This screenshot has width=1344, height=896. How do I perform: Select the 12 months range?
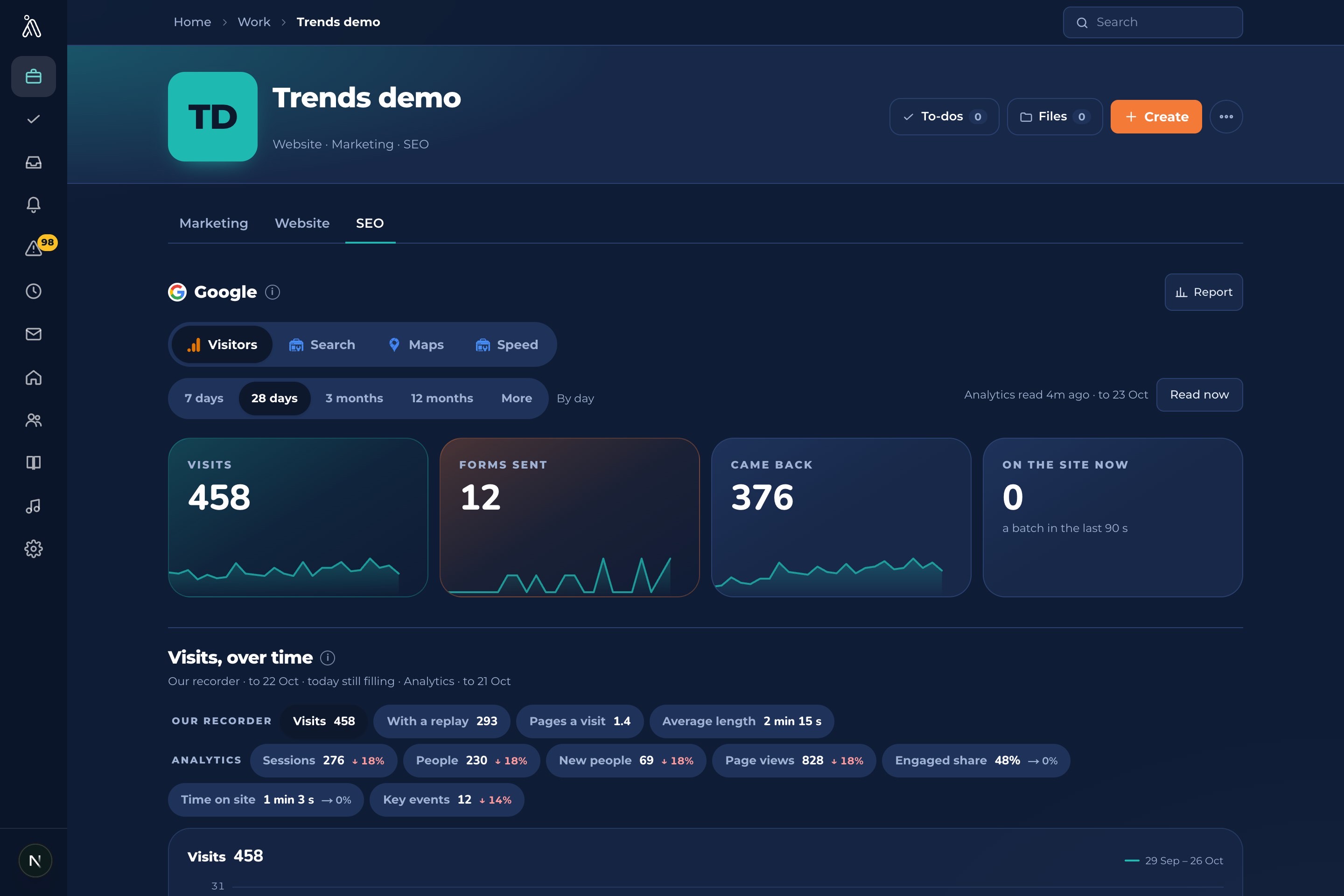click(442, 398)
